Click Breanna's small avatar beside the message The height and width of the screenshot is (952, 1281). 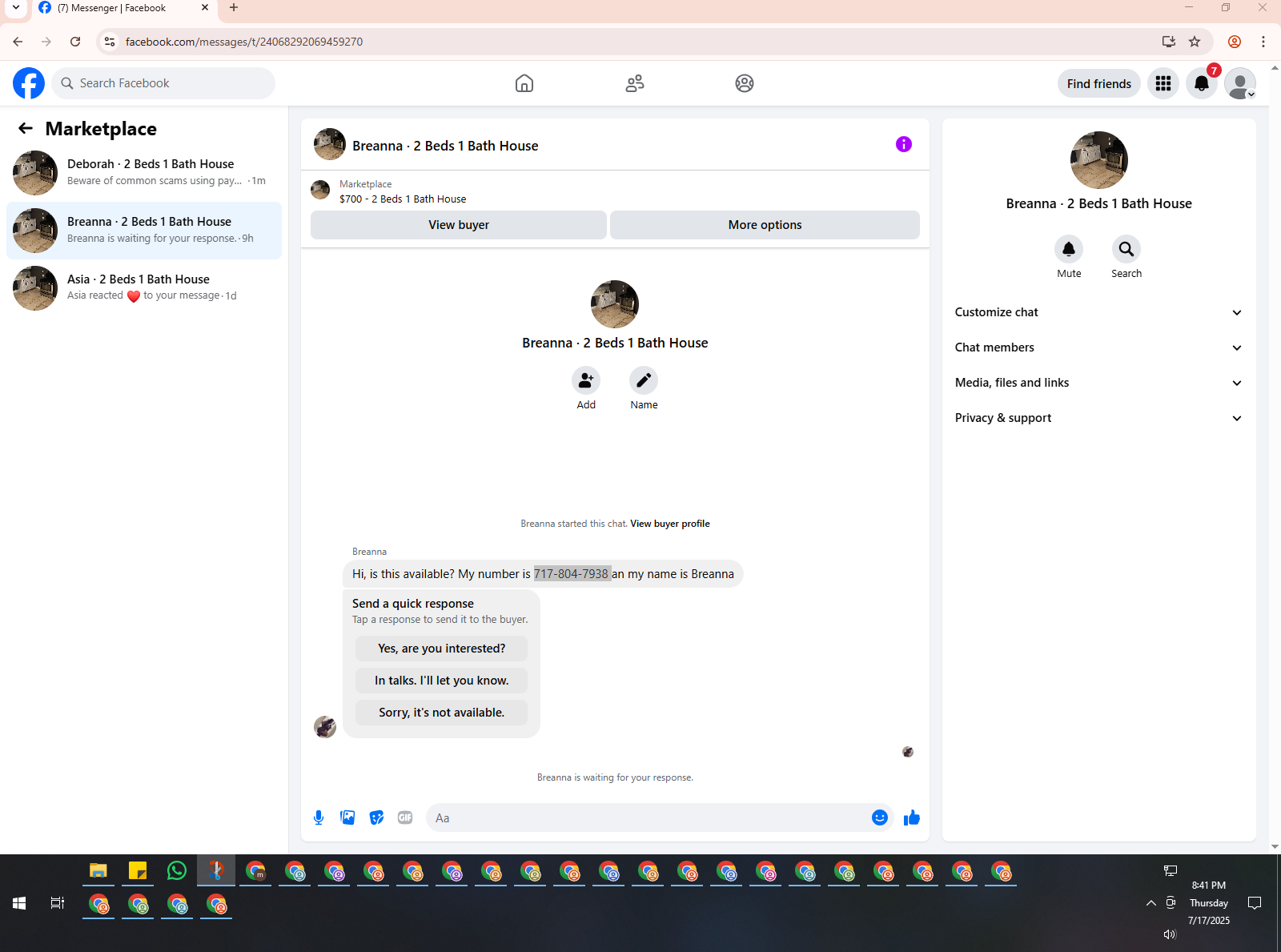point(325,727)
